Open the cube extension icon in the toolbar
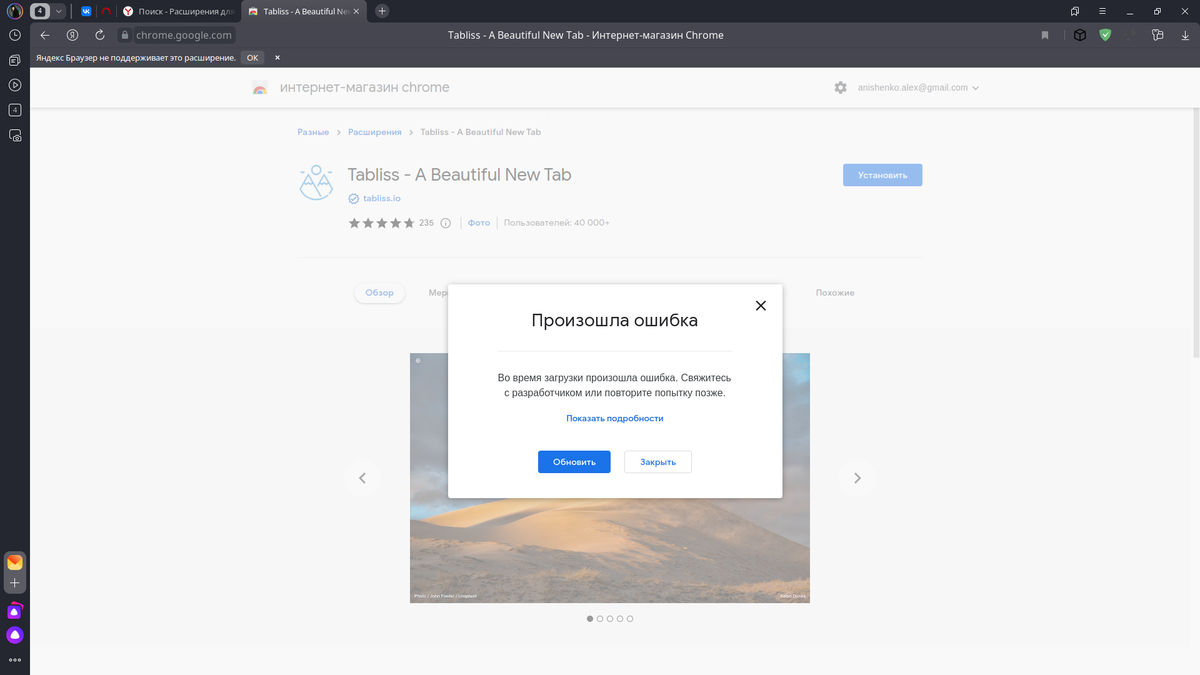 pyautogui.click(x=1080, y=35)
